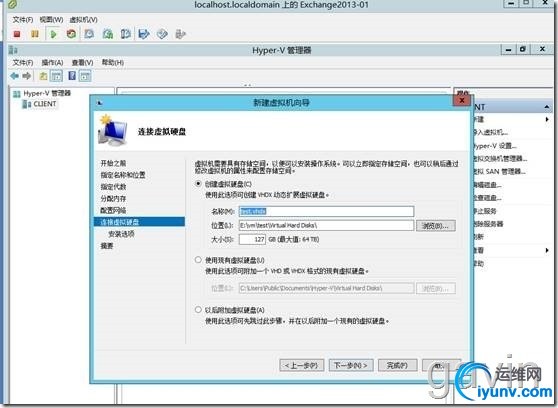Viewport: 558px width, 408px height.
Task: Expand 查看 submenu arrow in actions pane
Action: pos(547,250)
